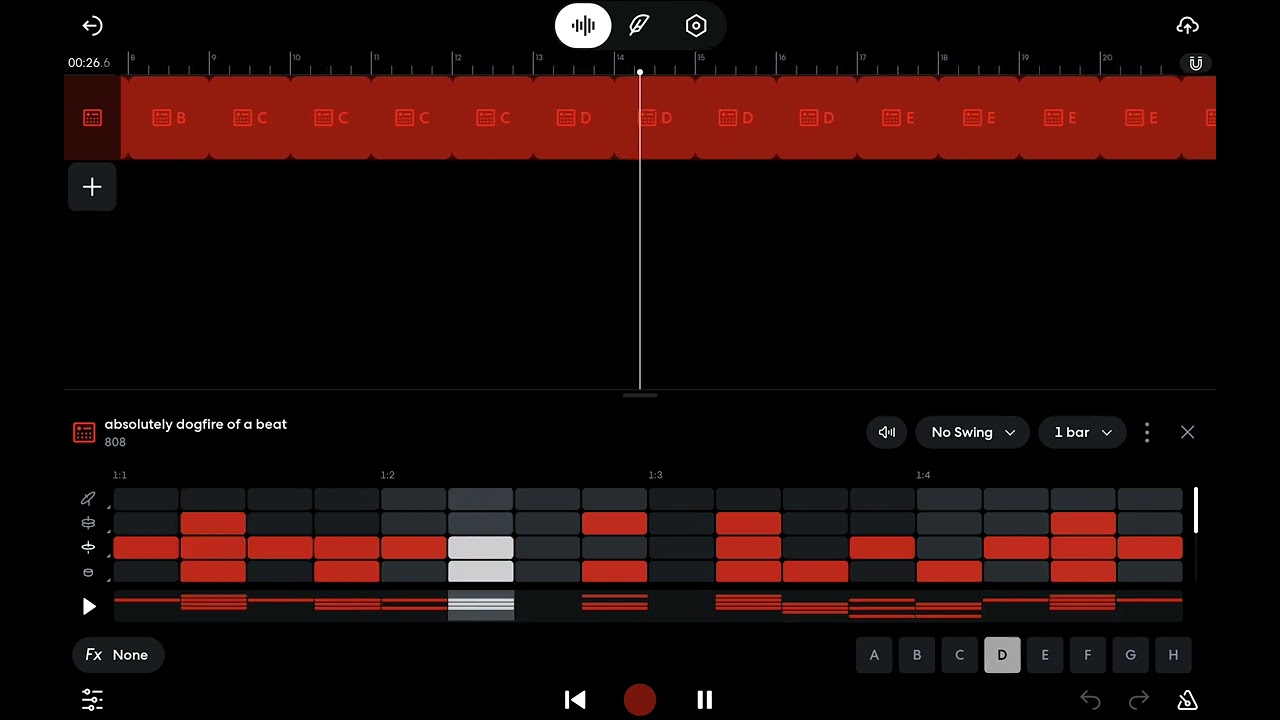Toggle the speaker preview sound button
The height and width of the screenshot is (720, 1280).
[886, 432]
